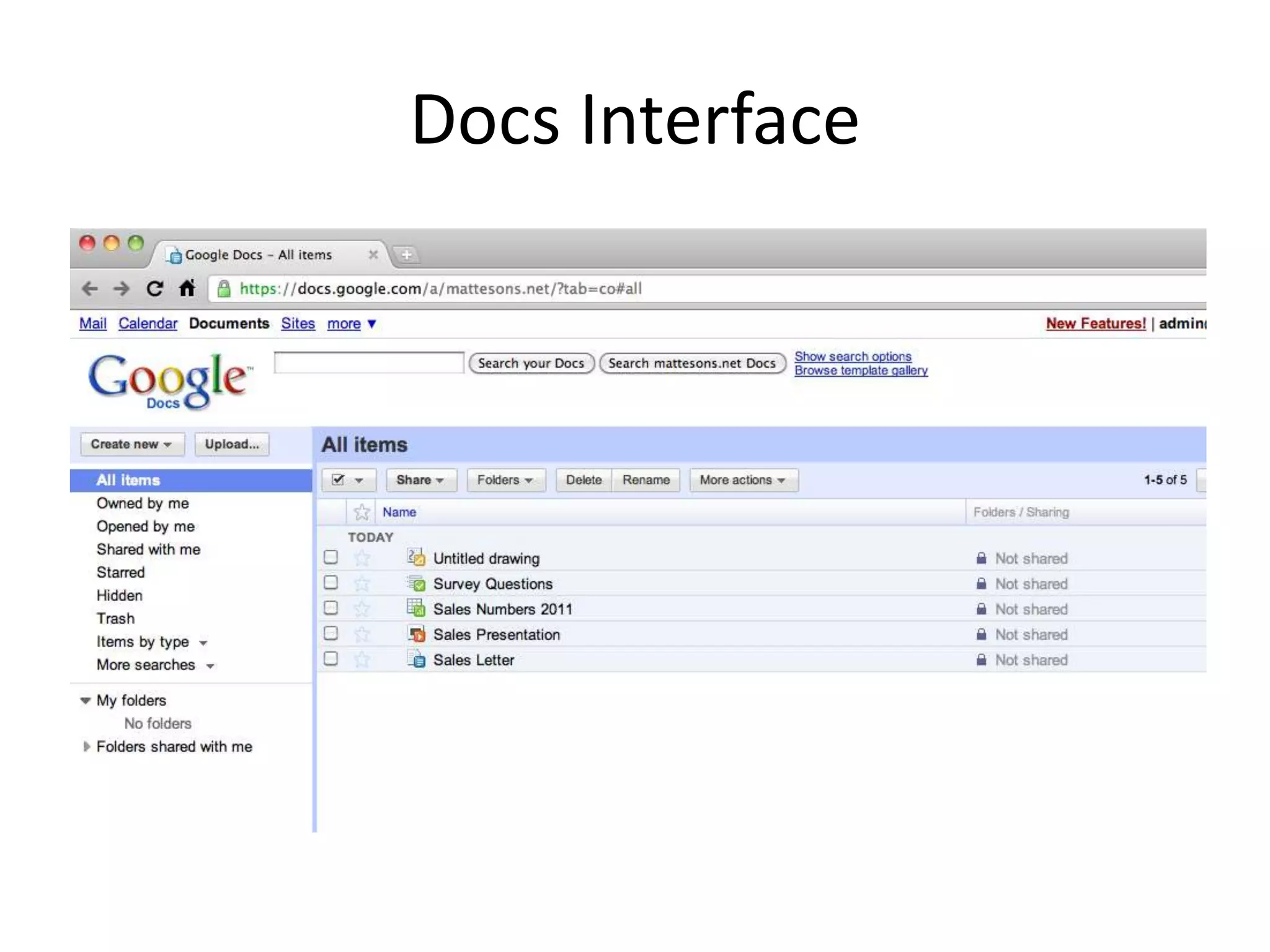This screenshot has width=1270, height=952.
Task: Select Opened by me filter
Action: [x=146, y=526]
